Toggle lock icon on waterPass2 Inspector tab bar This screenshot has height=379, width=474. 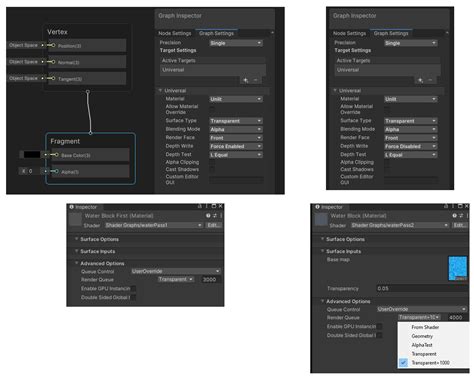tap(446, 206)
